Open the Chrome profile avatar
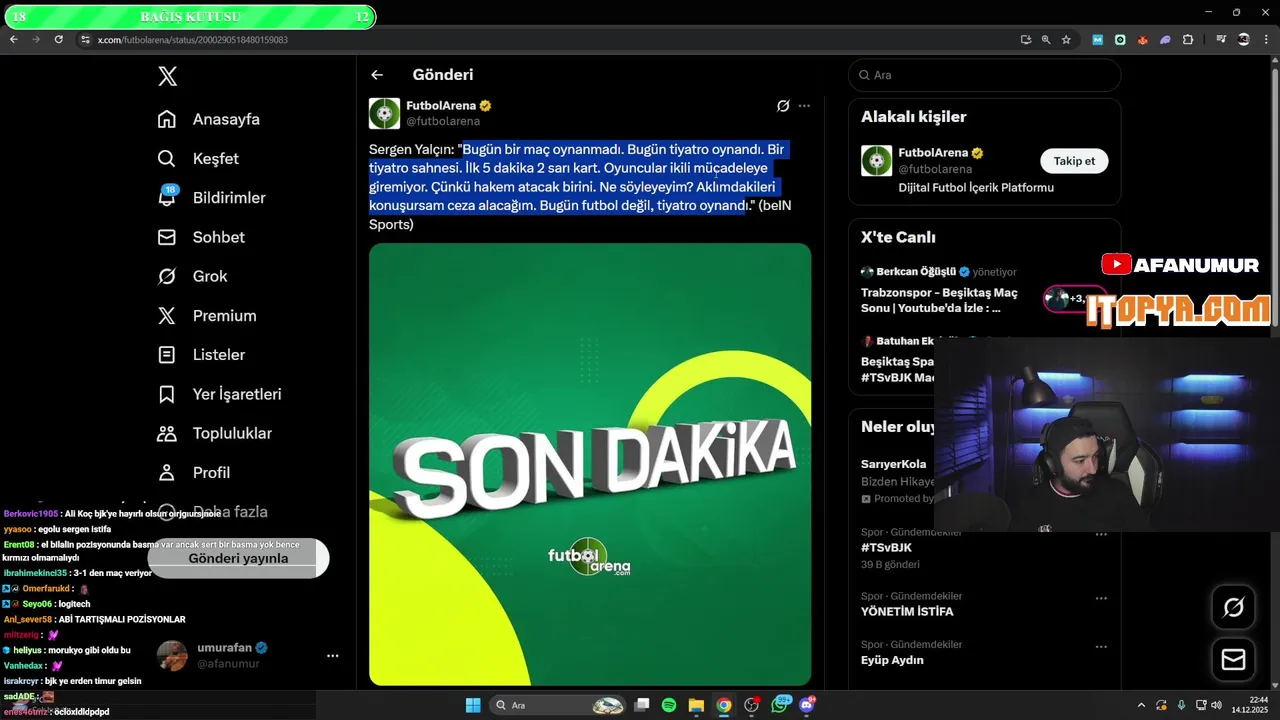This screenshot has width=1280, height=720. (x=1244, y=40)
